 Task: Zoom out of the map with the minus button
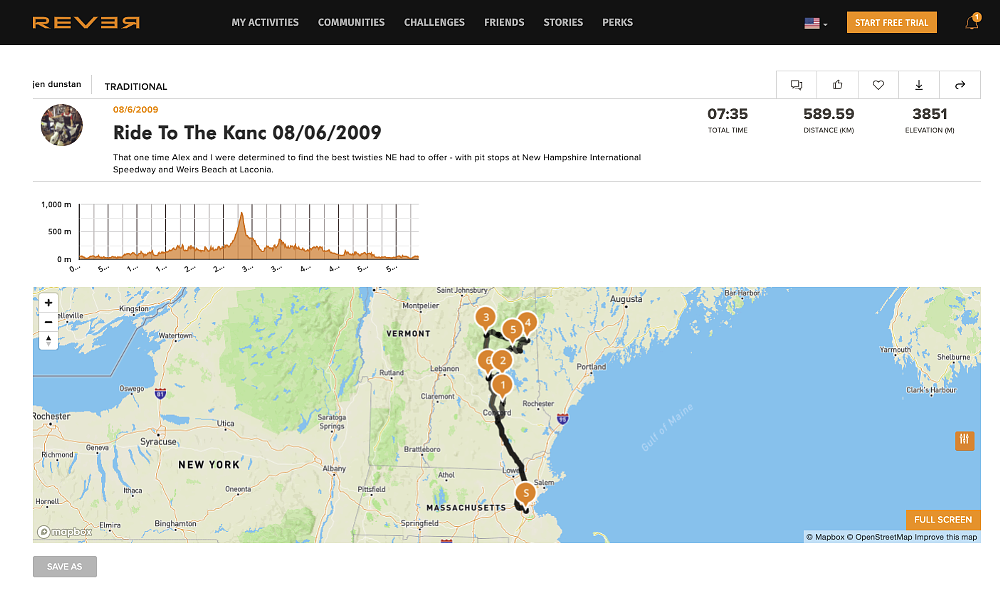point(48,321)
